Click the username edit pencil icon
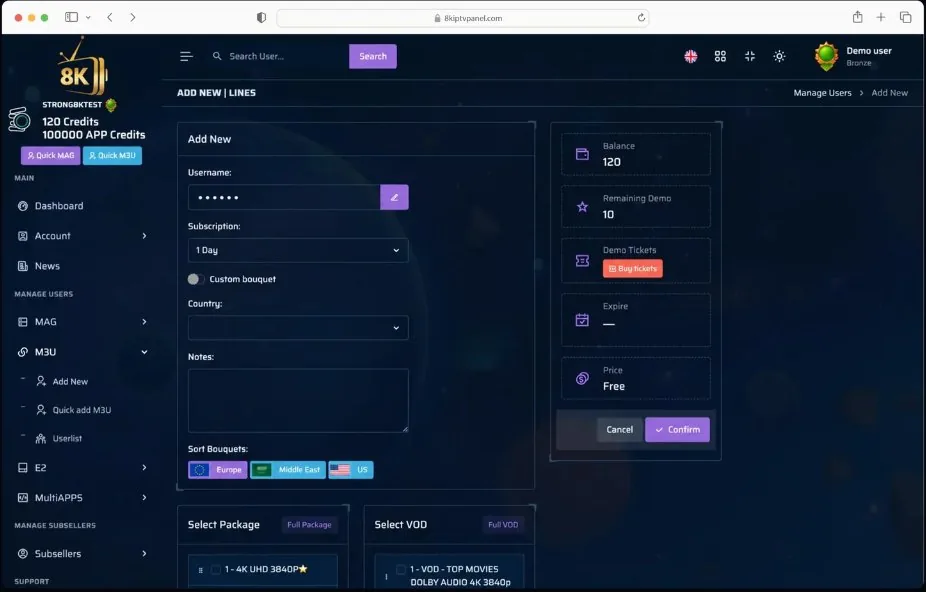This screenshot has height=592, width=926. (394, 197)
